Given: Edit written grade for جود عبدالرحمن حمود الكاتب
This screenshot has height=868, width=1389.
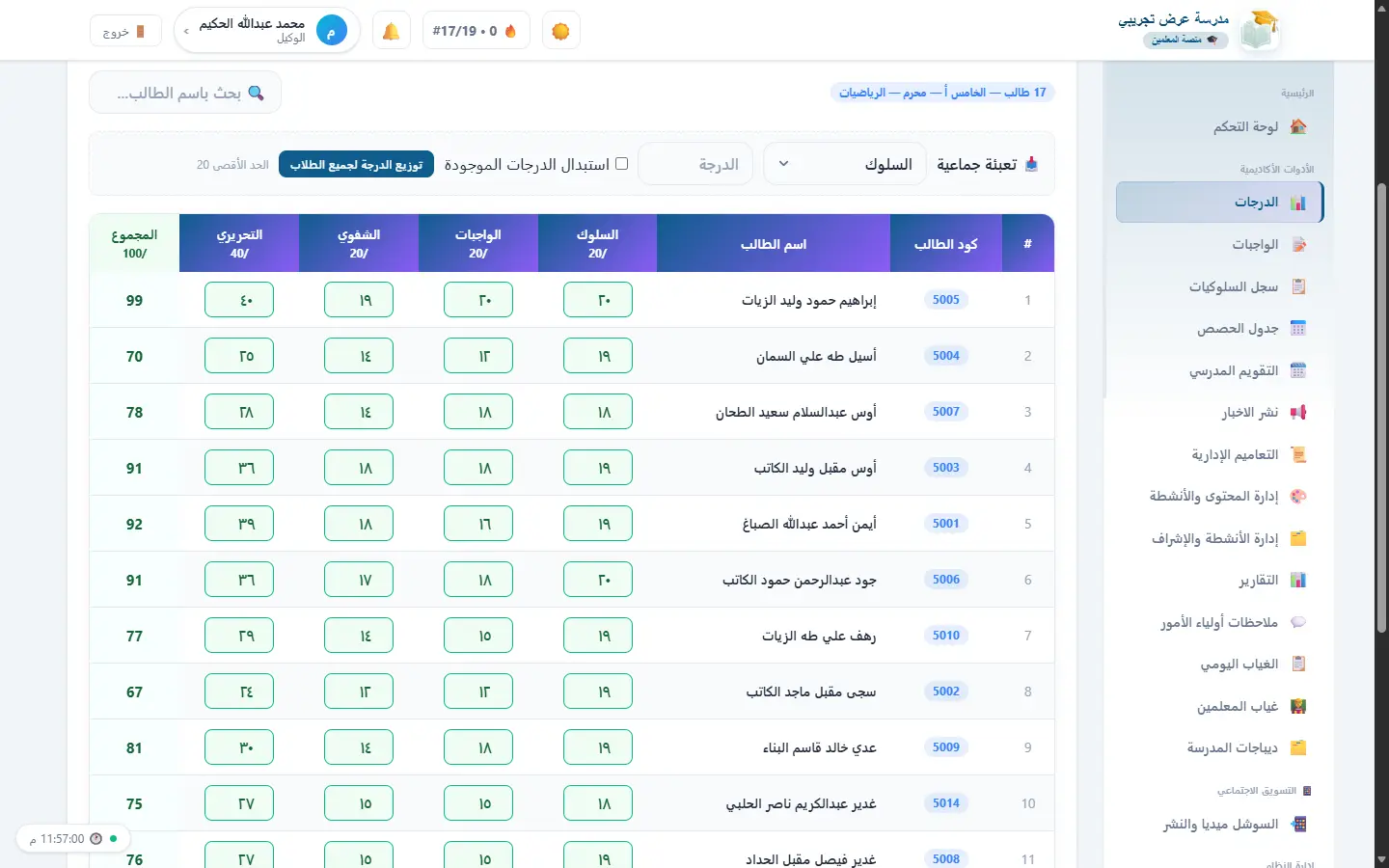Looking at the screenshot, I should click(x=239, y=580).
